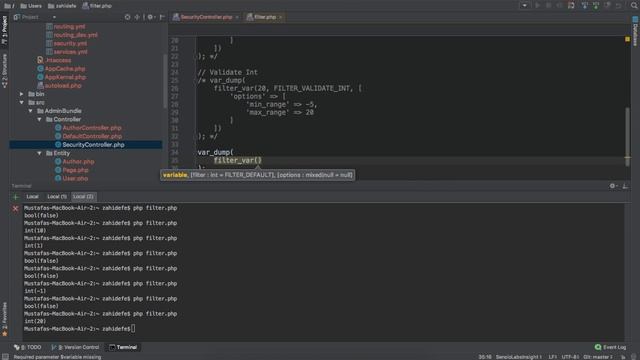Click the editor vertical scrollbar thumb
640x360 pixels.
point(628,136)
